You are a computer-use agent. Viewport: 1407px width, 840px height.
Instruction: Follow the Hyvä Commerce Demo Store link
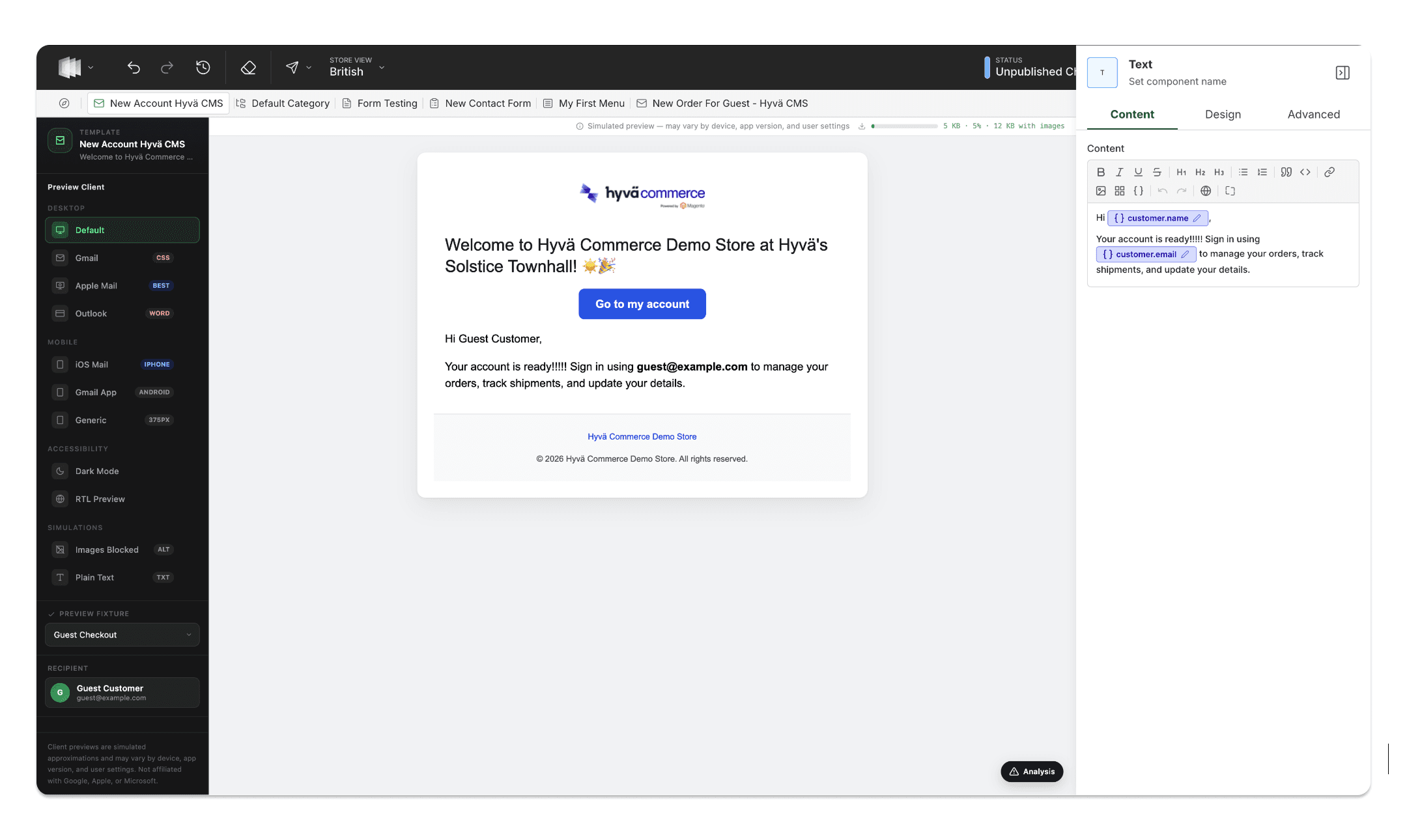coord(642,437)
